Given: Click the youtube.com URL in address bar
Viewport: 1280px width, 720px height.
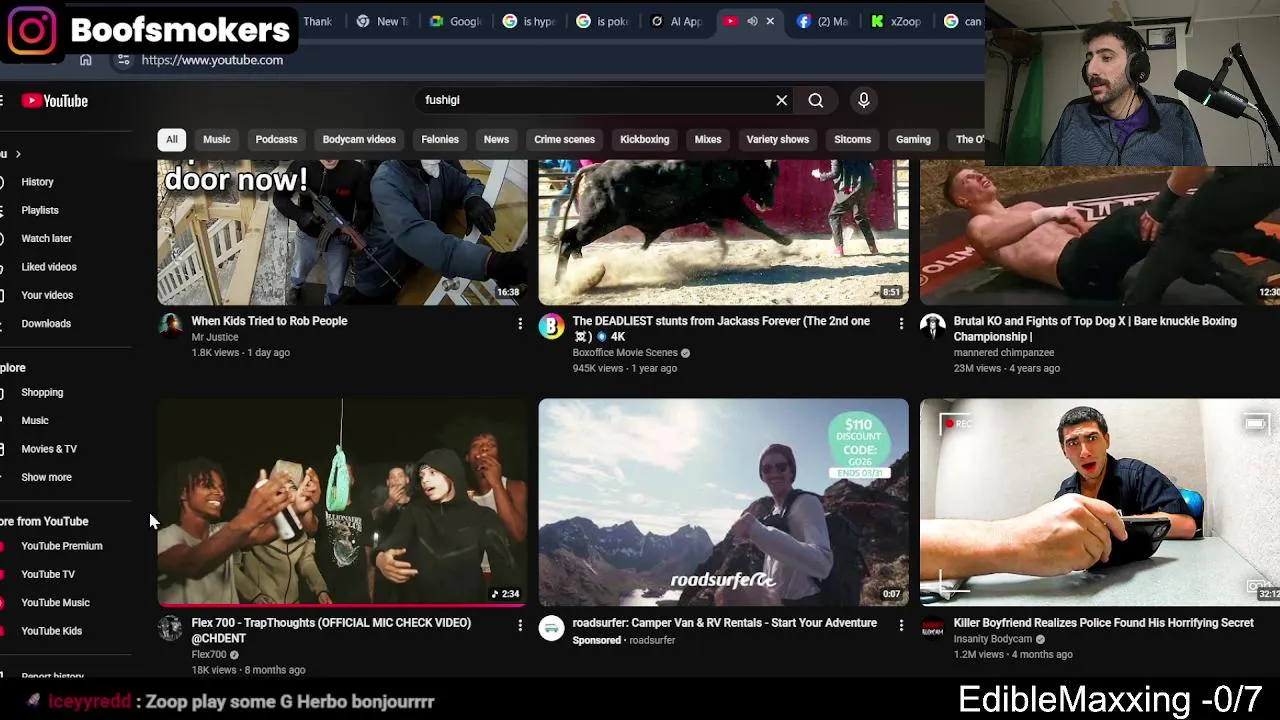Looking at the screenshot, I should 212,60.
